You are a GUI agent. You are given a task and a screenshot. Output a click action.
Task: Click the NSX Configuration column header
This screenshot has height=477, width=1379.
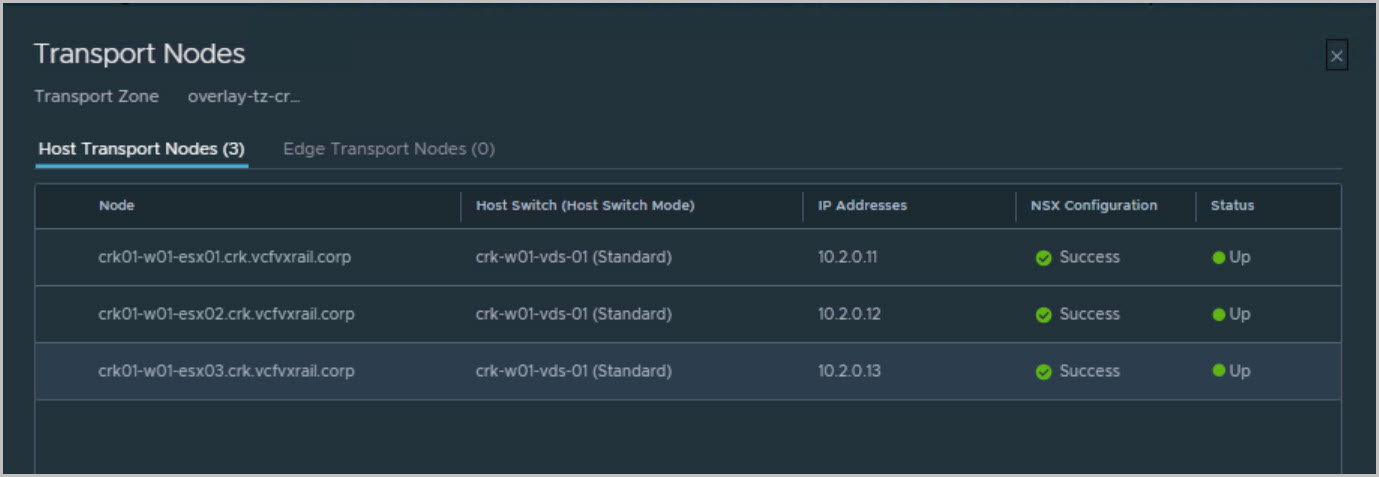tap(1093, 206)
